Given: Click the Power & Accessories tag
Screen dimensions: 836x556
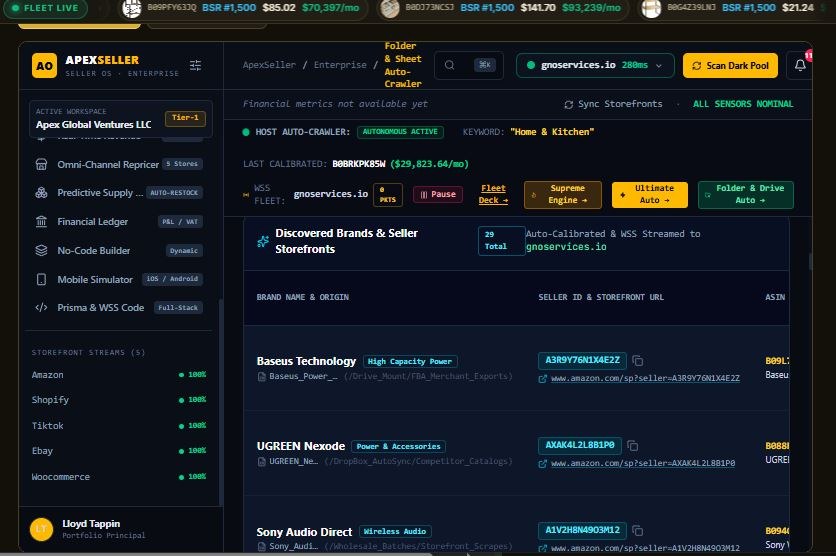Looking at the screenshot, I should [x=398, y=446].
